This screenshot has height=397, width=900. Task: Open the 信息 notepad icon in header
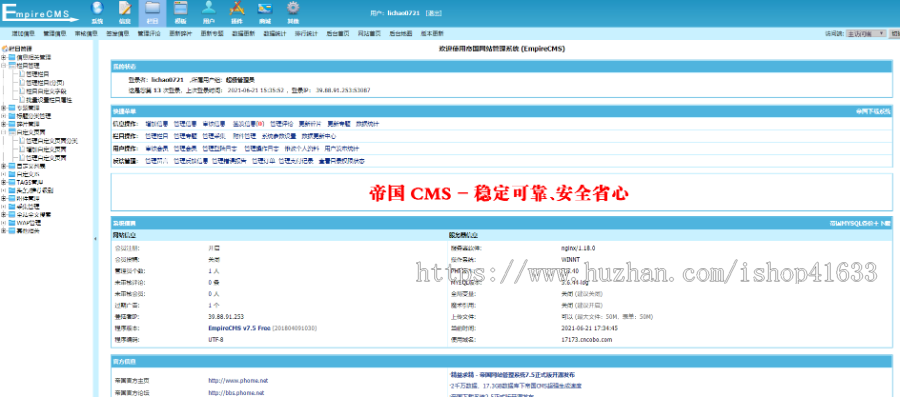(x=125, y=8)
